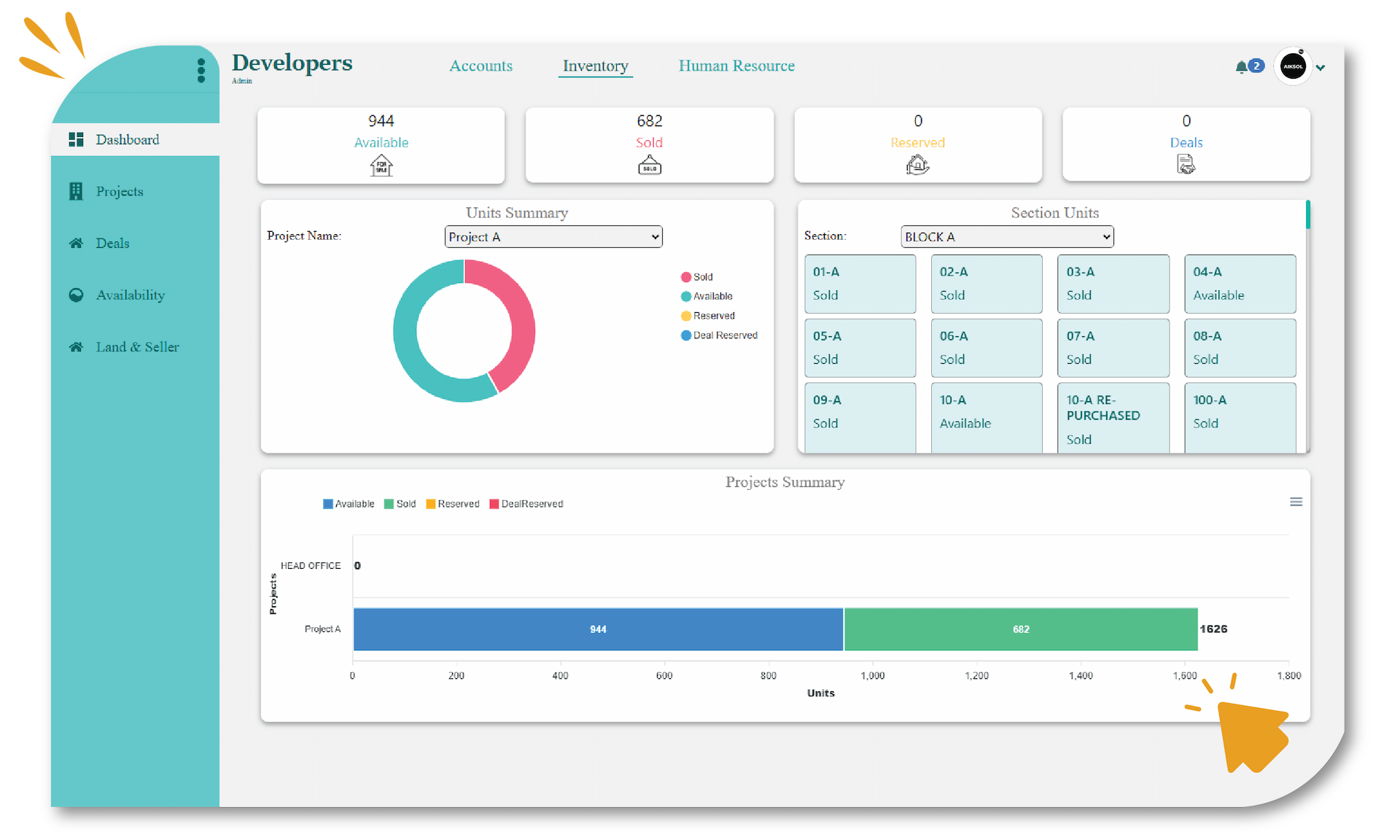Open Availability in the sidebar

[x=130, y=295]
